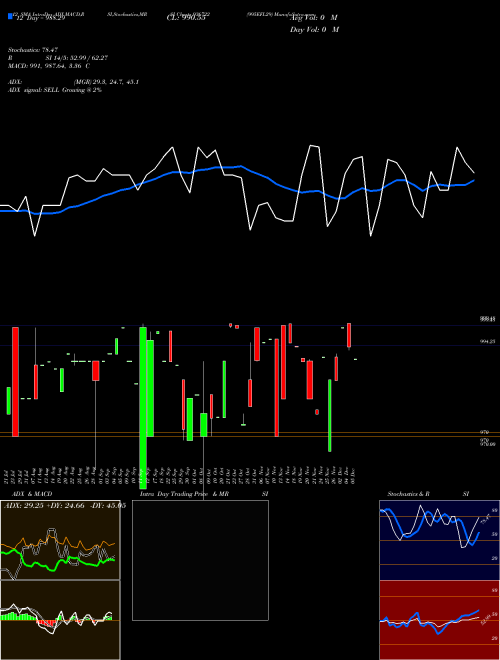Click the ADX '(MGR) 29.3, 24.7, 45.1' values

pos(106,82)
